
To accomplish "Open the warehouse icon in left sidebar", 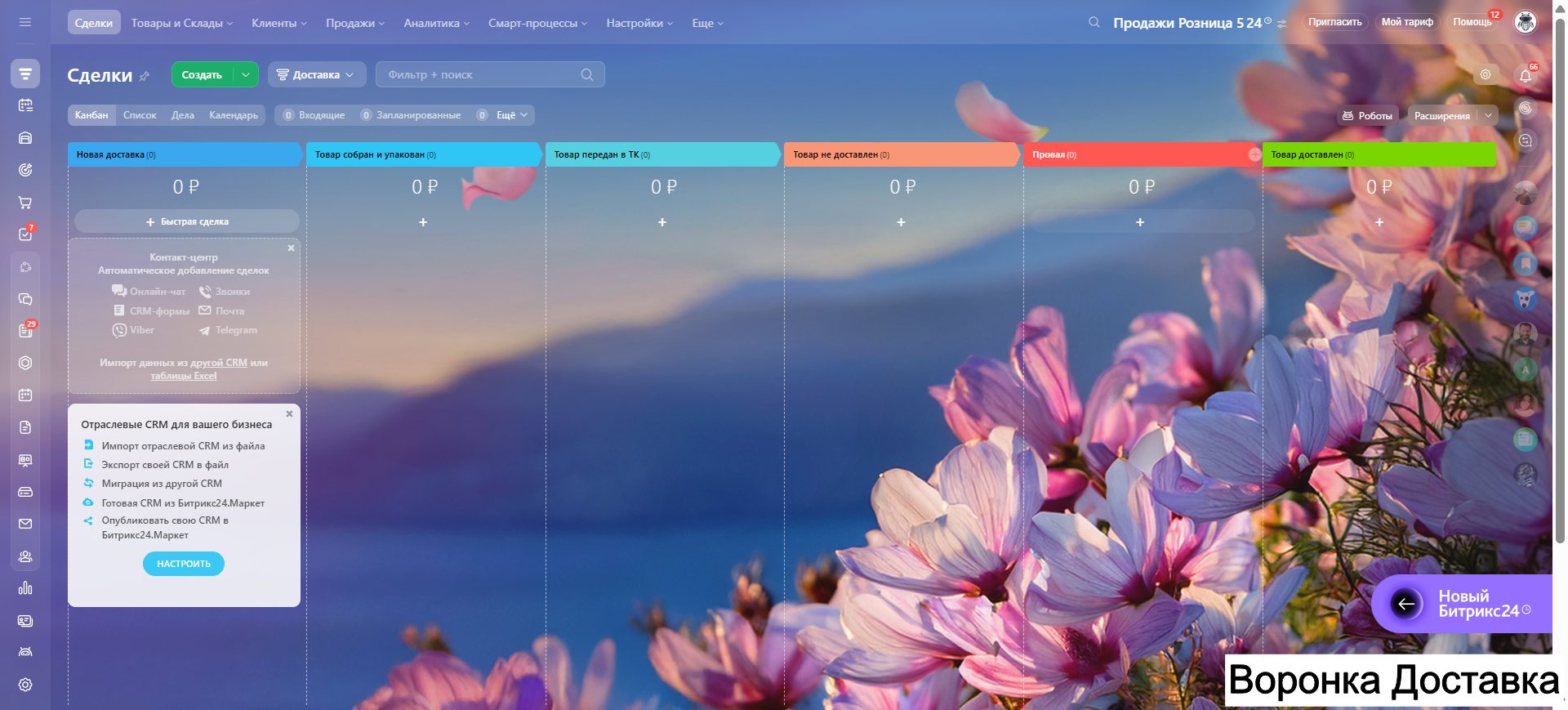I will pyautogui.click(x=25, y=138).
